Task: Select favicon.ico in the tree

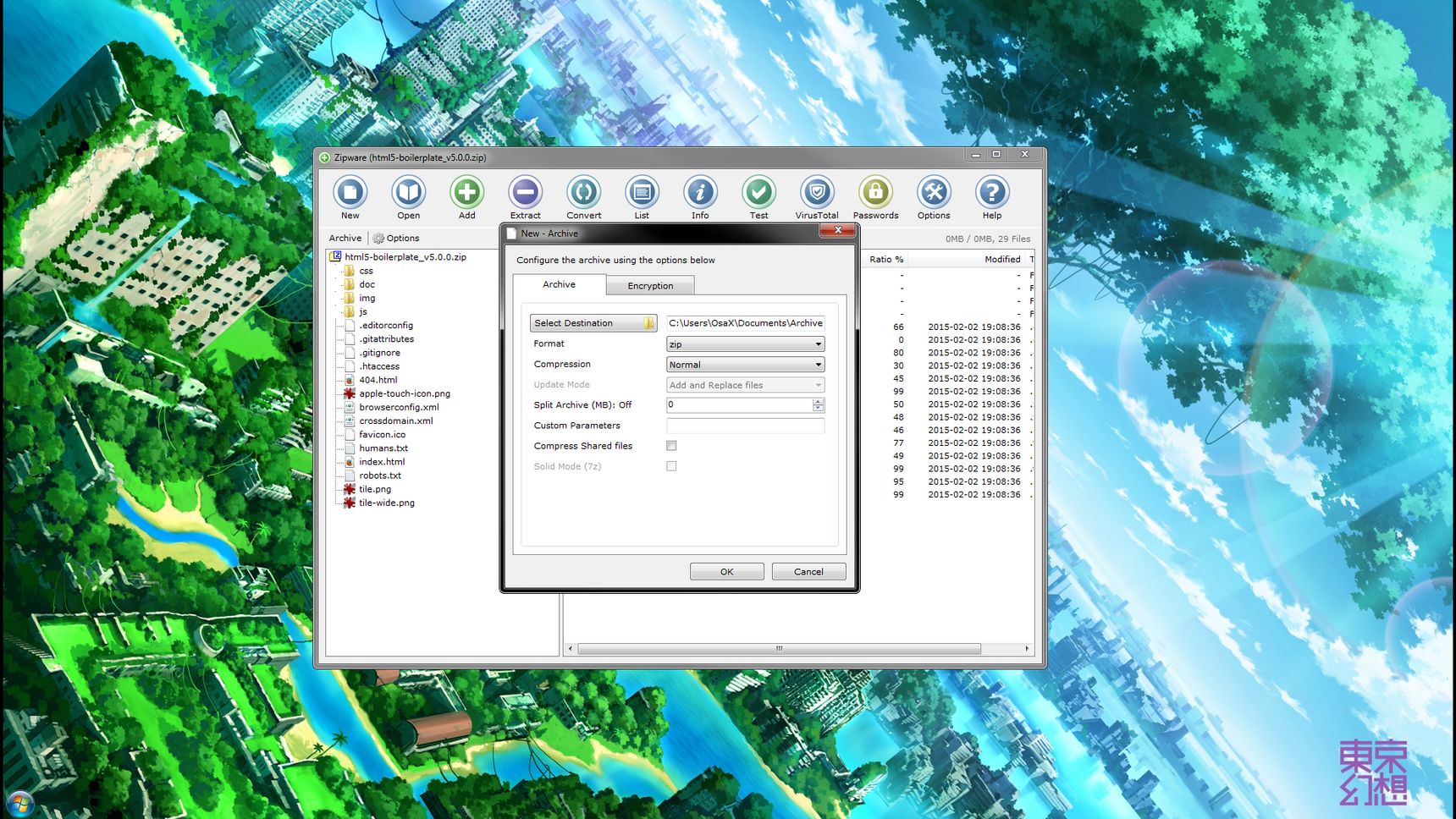Action: click(382, 435)
